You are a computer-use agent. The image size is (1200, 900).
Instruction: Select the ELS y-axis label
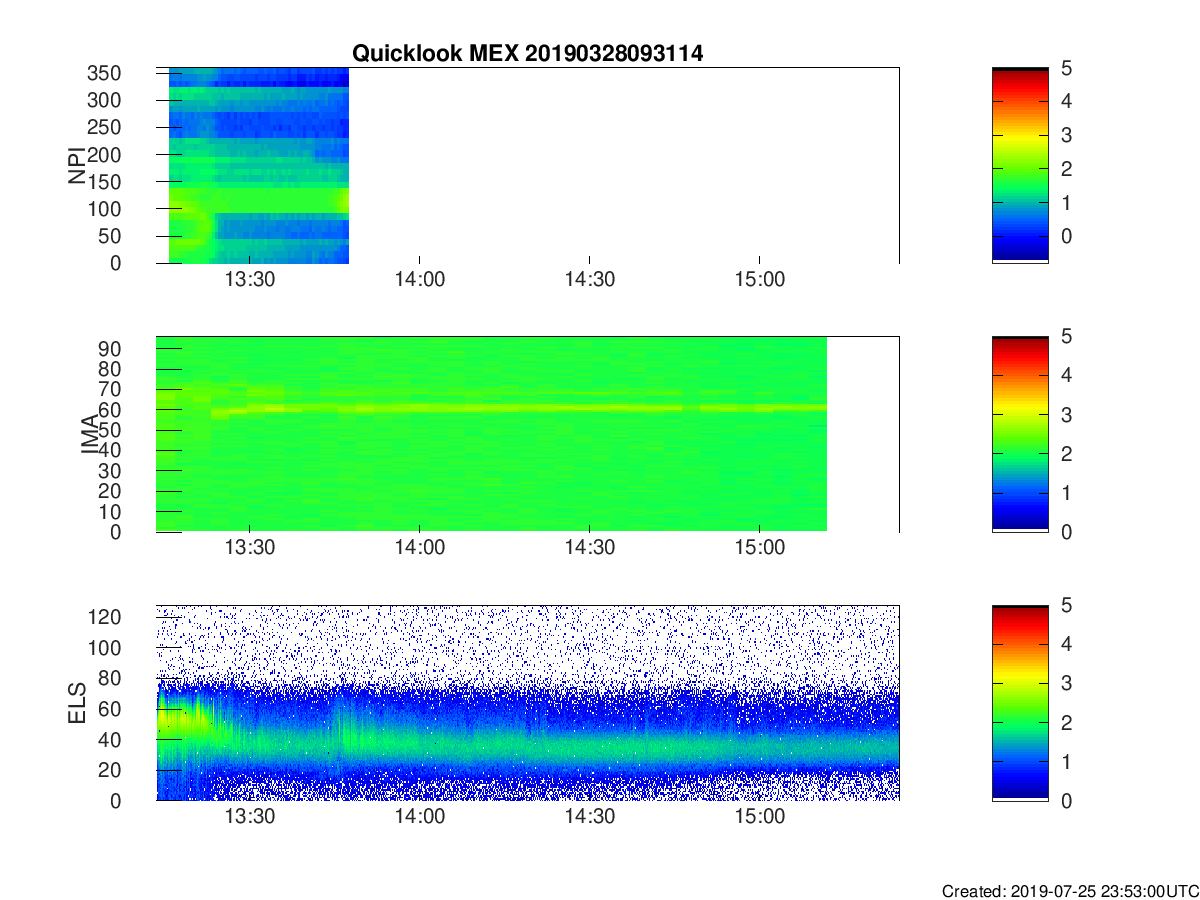point(77,703)
